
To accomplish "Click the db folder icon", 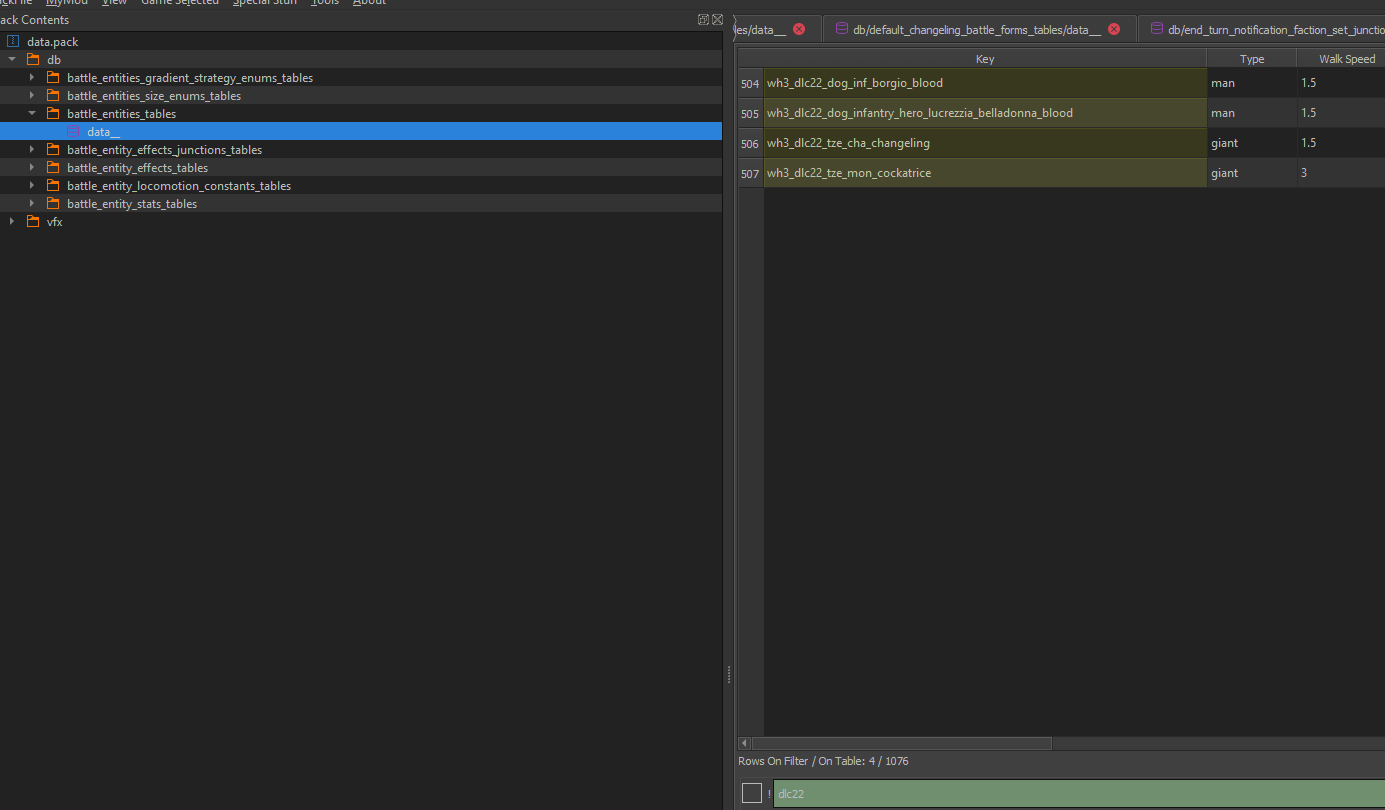I will point(33,60).
